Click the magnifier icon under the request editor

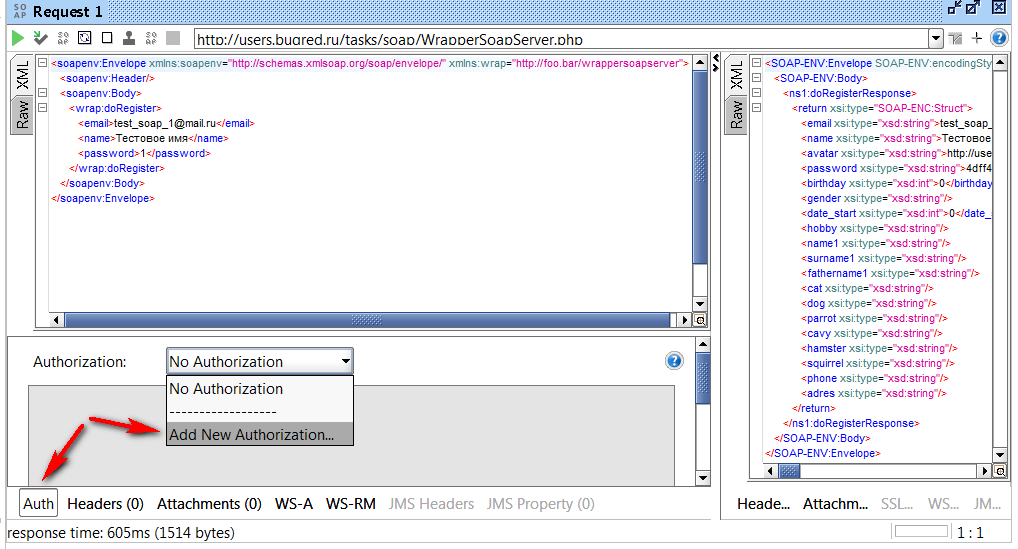tap(700, 320)
